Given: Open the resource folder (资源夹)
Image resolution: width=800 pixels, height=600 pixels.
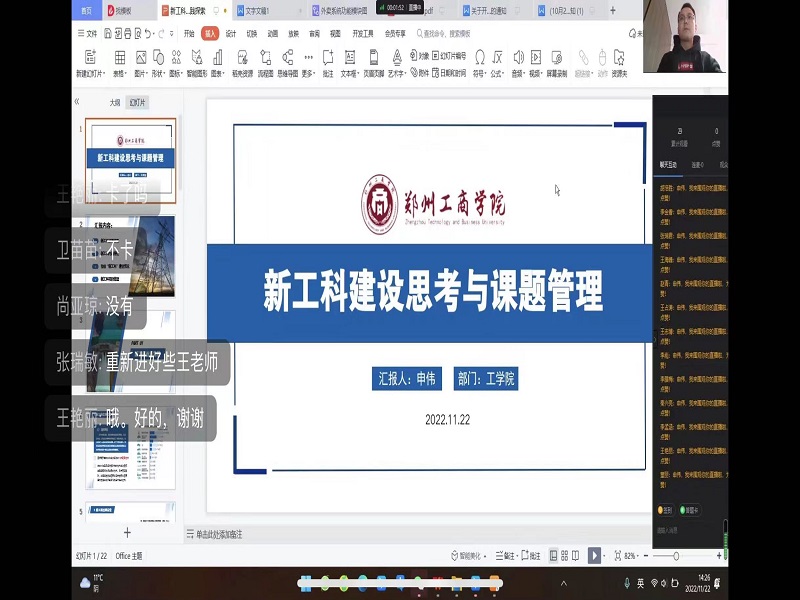Looking at the screenshot, I should coord(619,63).
